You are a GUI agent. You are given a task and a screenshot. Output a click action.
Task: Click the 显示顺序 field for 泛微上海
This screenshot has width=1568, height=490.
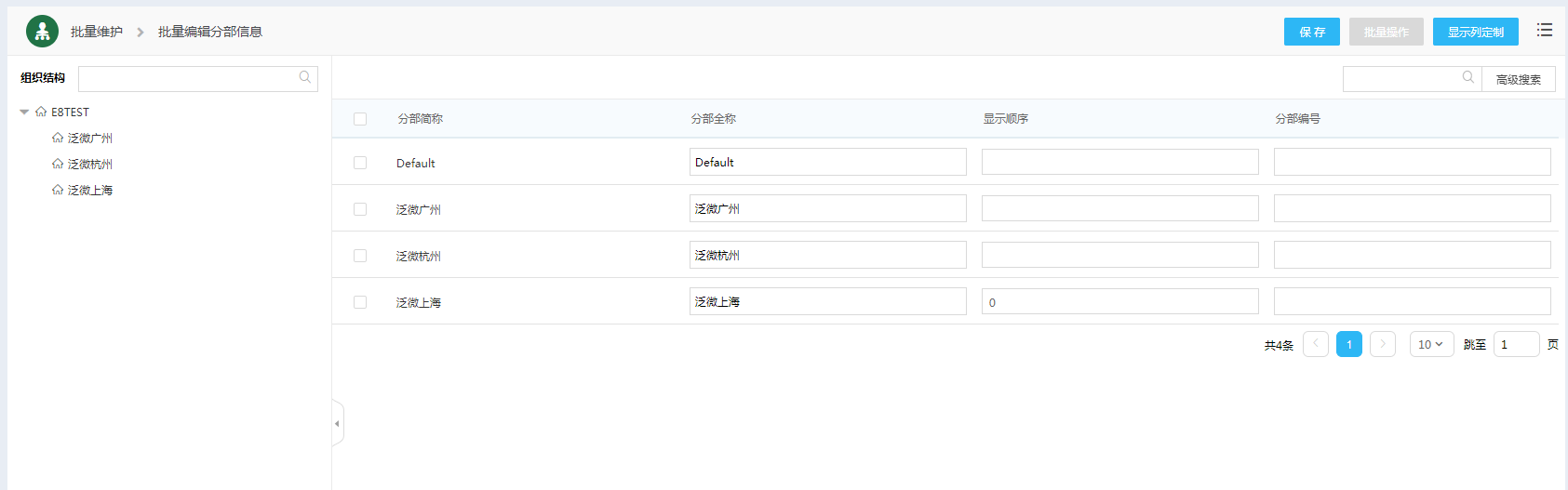click(x=1119, y=302)
